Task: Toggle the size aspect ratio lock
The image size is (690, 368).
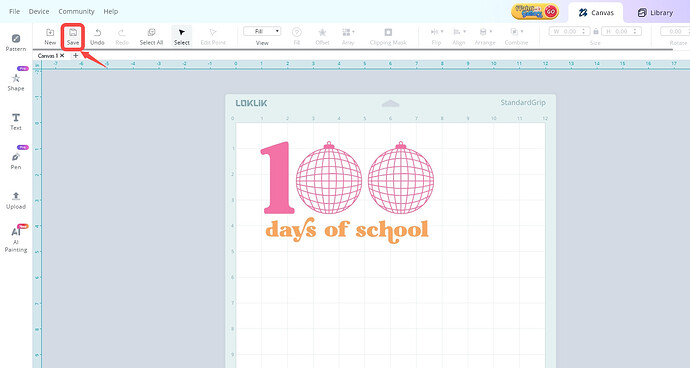Action: [596, 31]
